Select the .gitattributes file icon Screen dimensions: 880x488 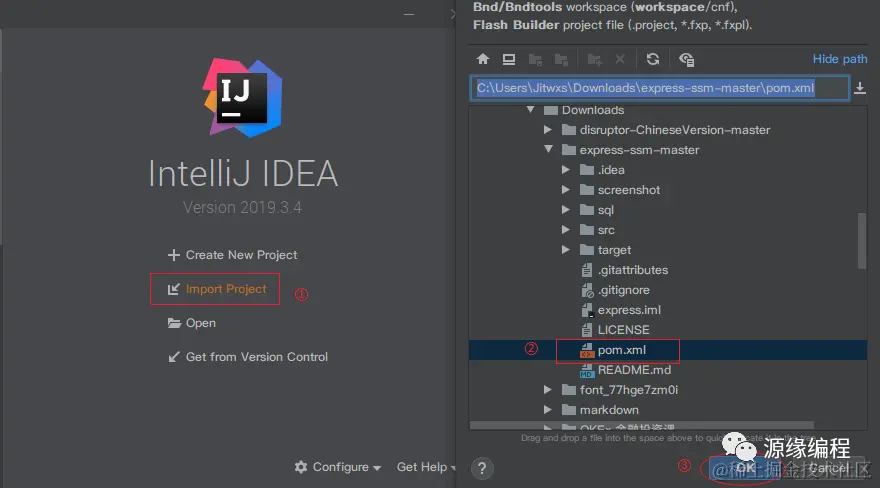(587, 270)
